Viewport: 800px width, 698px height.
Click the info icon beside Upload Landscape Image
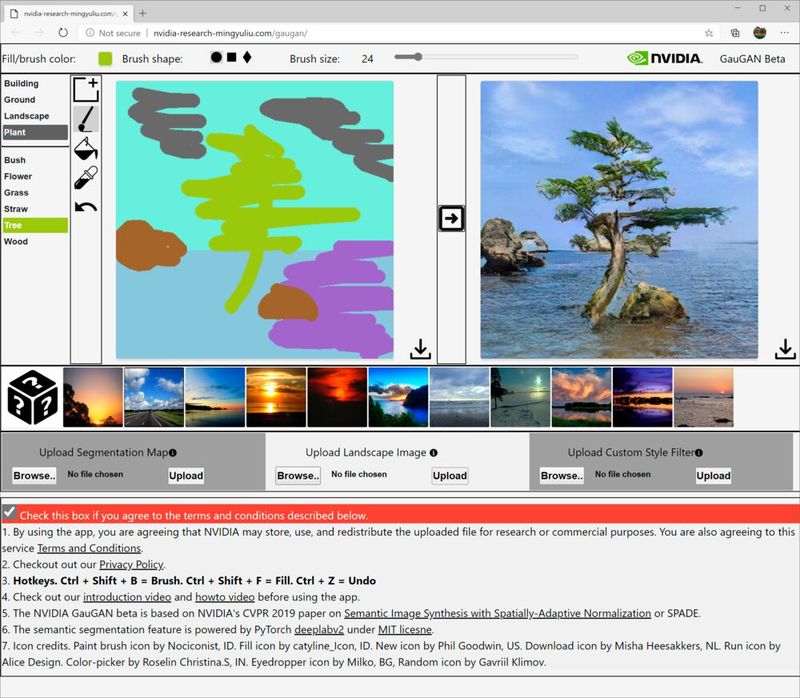434,453
